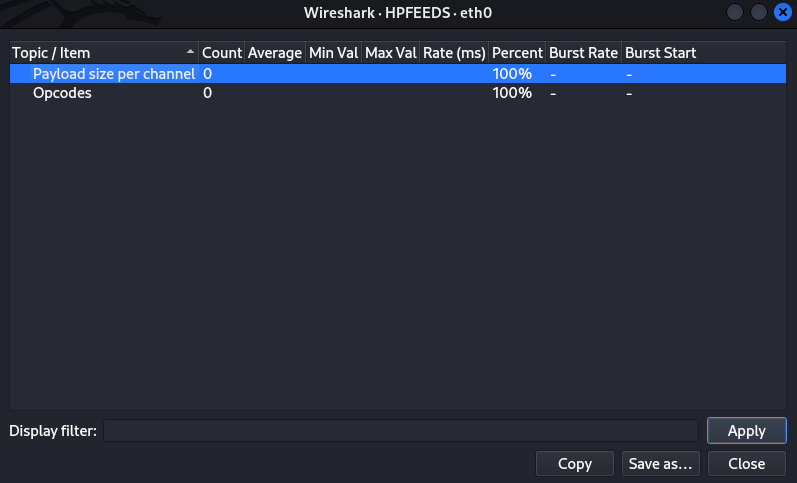Select the Payload size per channel row

(x=113, y=74)
